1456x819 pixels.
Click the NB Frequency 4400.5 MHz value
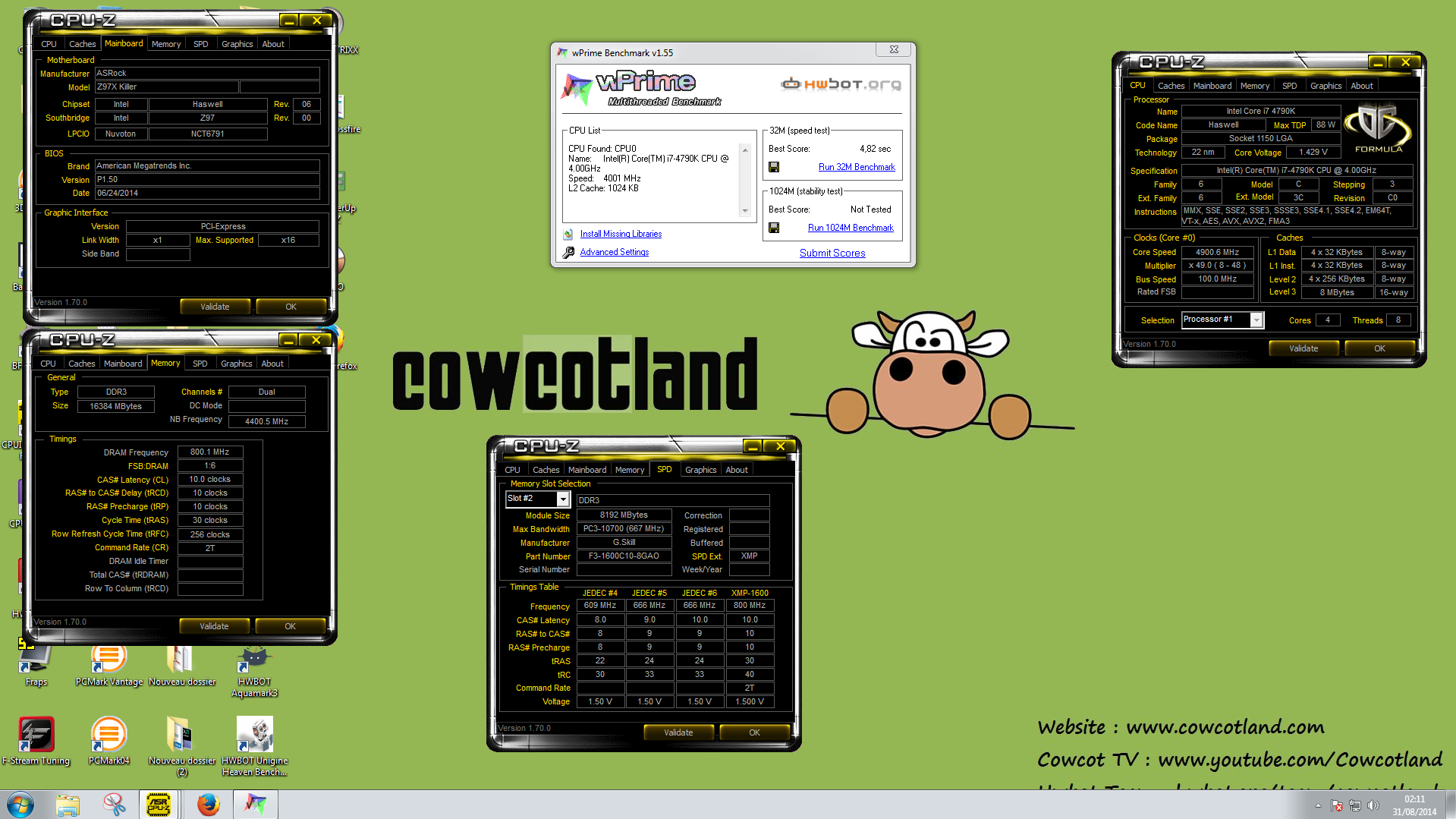point(266,421)
